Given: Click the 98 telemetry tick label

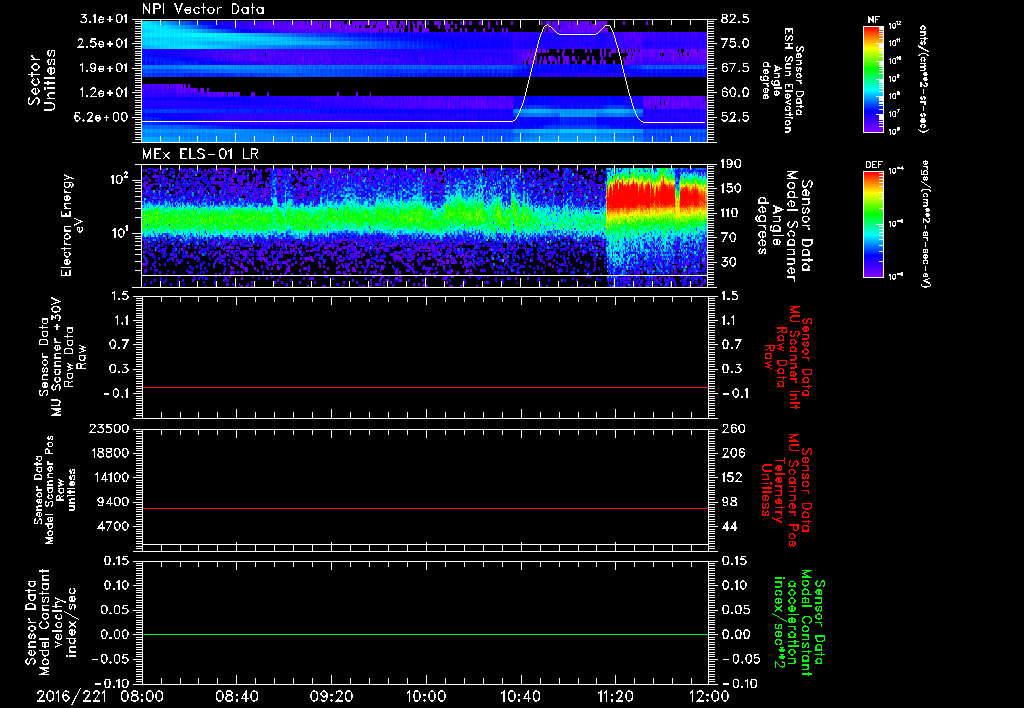Looking at the screenshot, I should (x=729, y=502).
